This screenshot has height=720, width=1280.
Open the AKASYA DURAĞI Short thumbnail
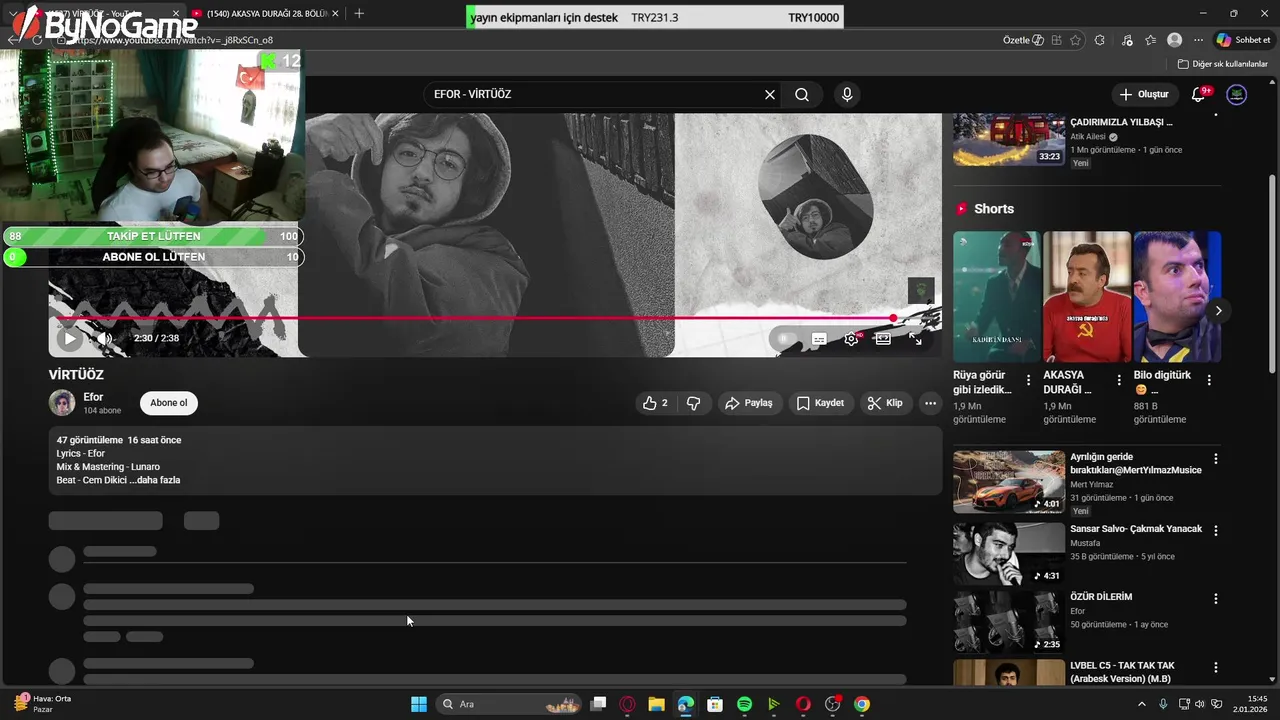click(1087, 297)
